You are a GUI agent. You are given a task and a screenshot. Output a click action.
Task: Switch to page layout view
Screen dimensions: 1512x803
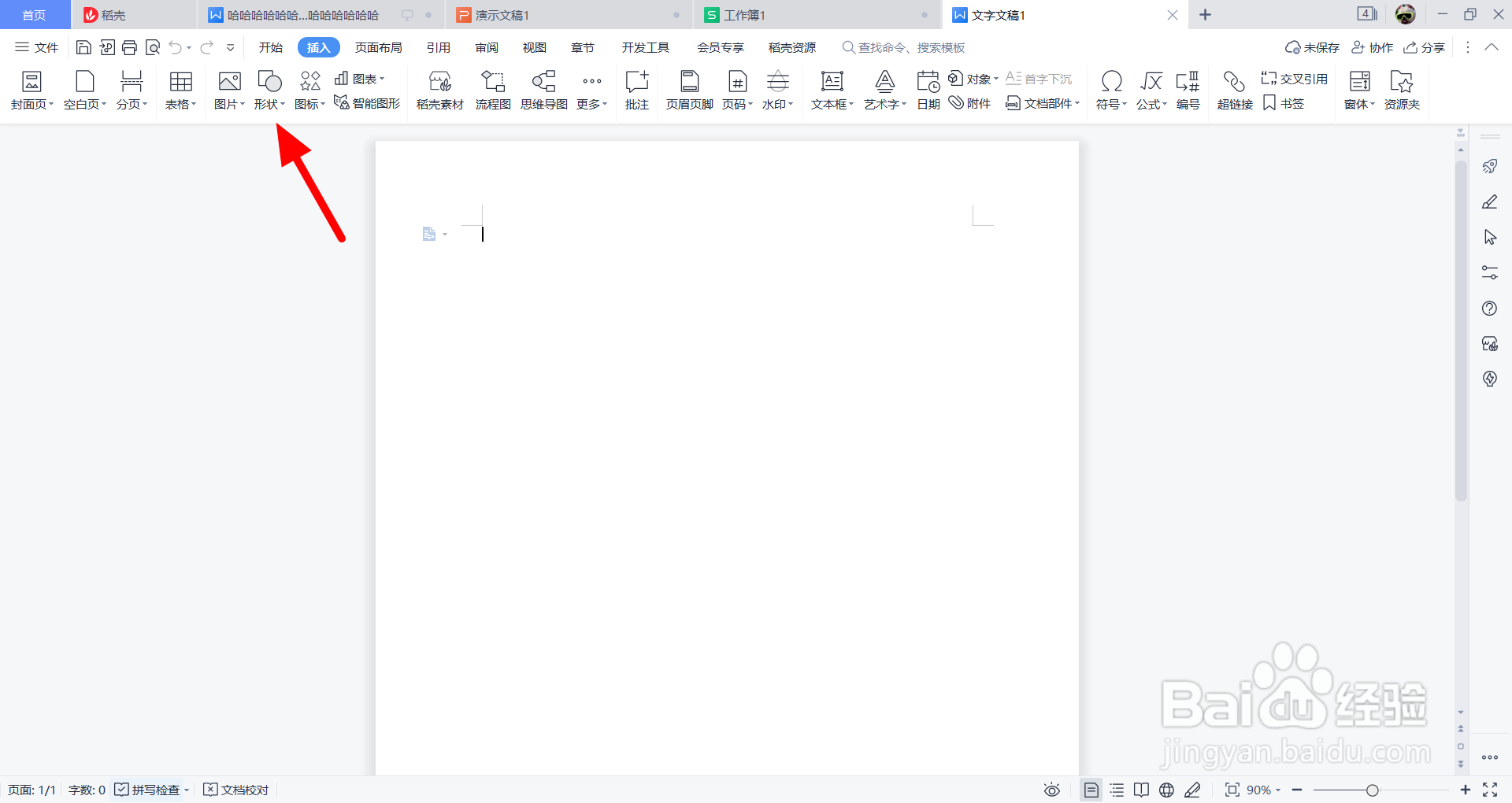[1091, 790]
